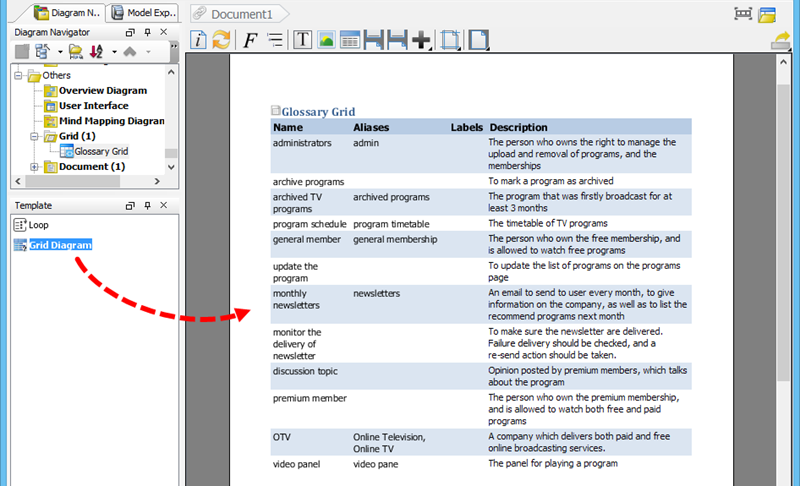This screenshot has width=800, height=486.
Task: Select Document (1) folder in the tree
Action: pyautogui.click(x=92, y=167)
